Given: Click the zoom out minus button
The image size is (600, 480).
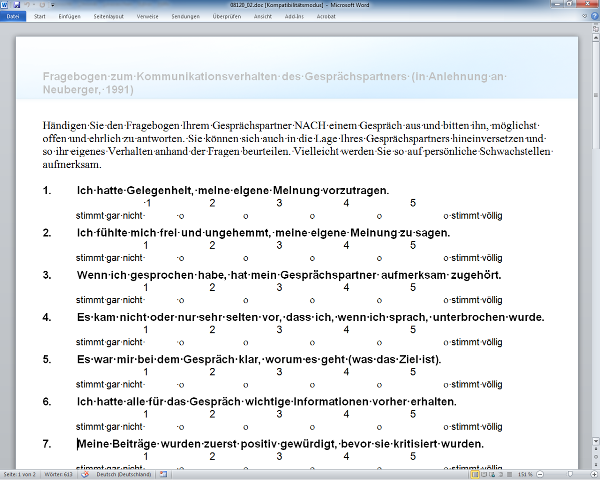Looking at the screenshot, I should click(x=541, y=474).
